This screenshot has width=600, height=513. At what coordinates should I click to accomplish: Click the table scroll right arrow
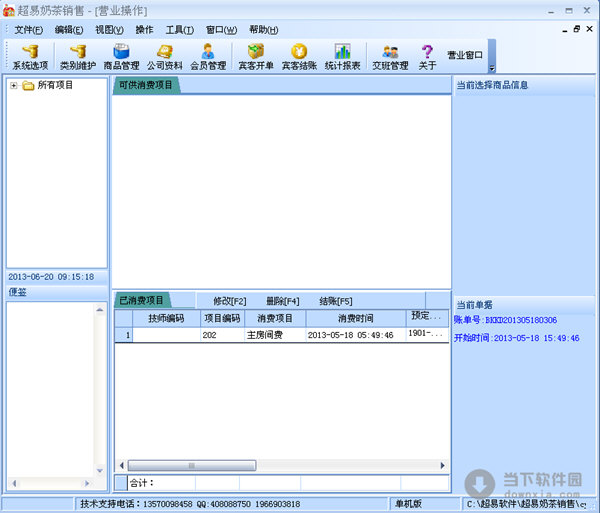442,466
